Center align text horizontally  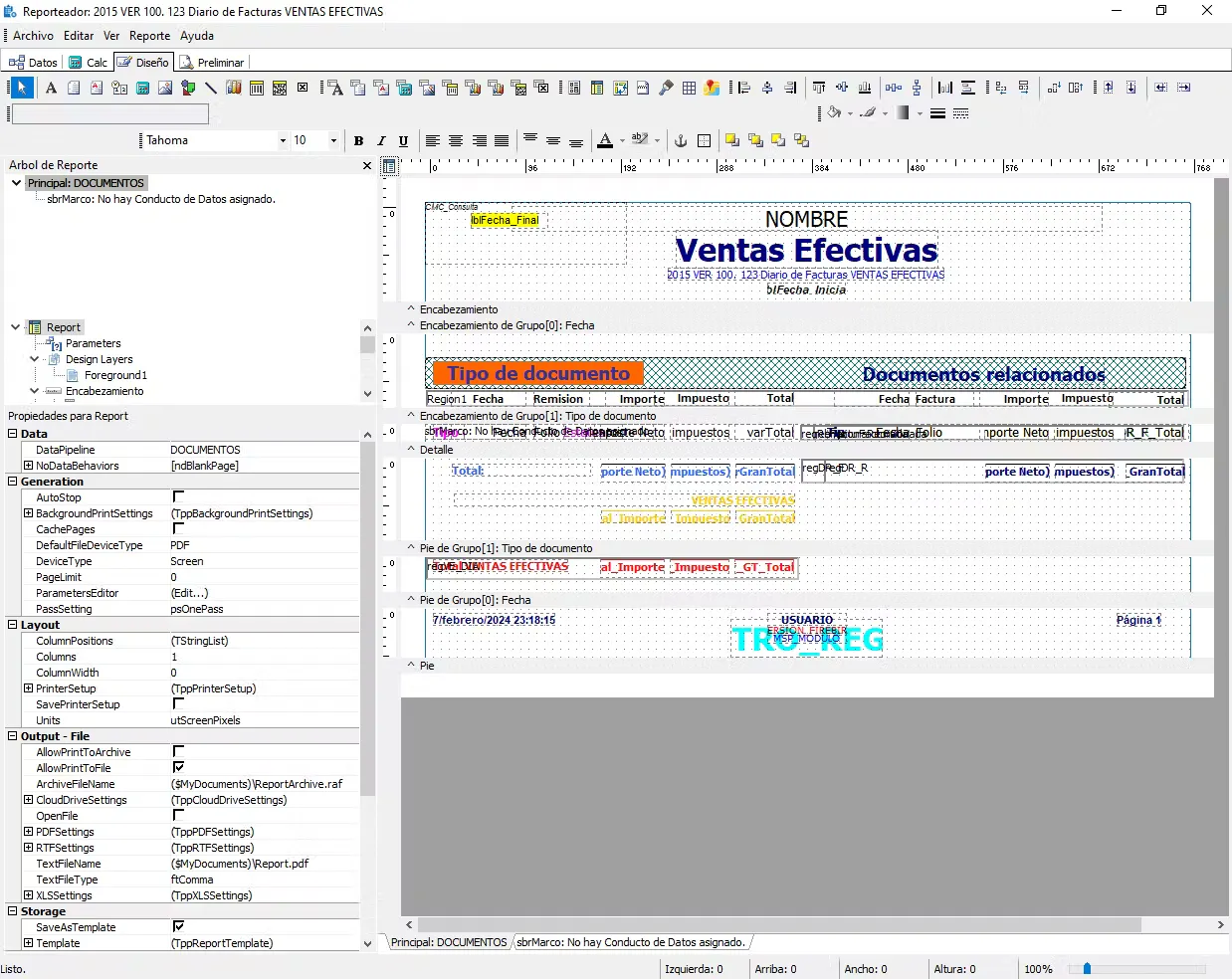click(x=456, y=140)
